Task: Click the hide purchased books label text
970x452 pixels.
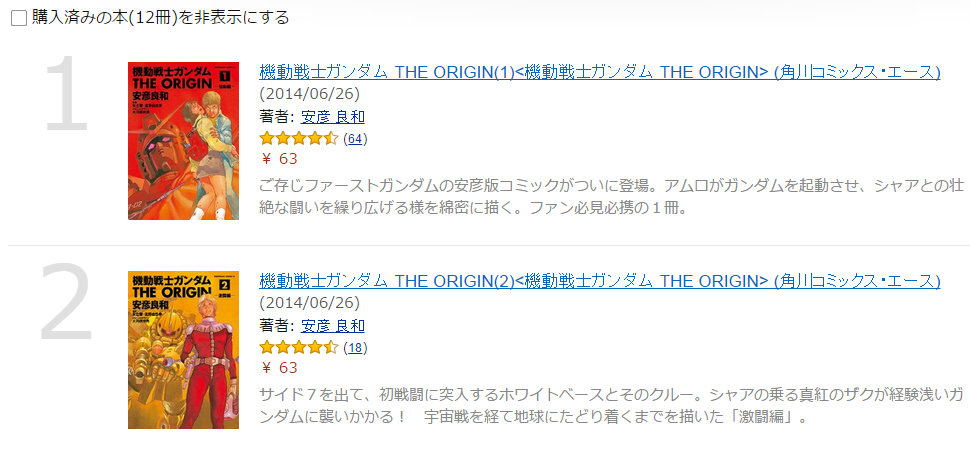Action: [x=160, y=18]
